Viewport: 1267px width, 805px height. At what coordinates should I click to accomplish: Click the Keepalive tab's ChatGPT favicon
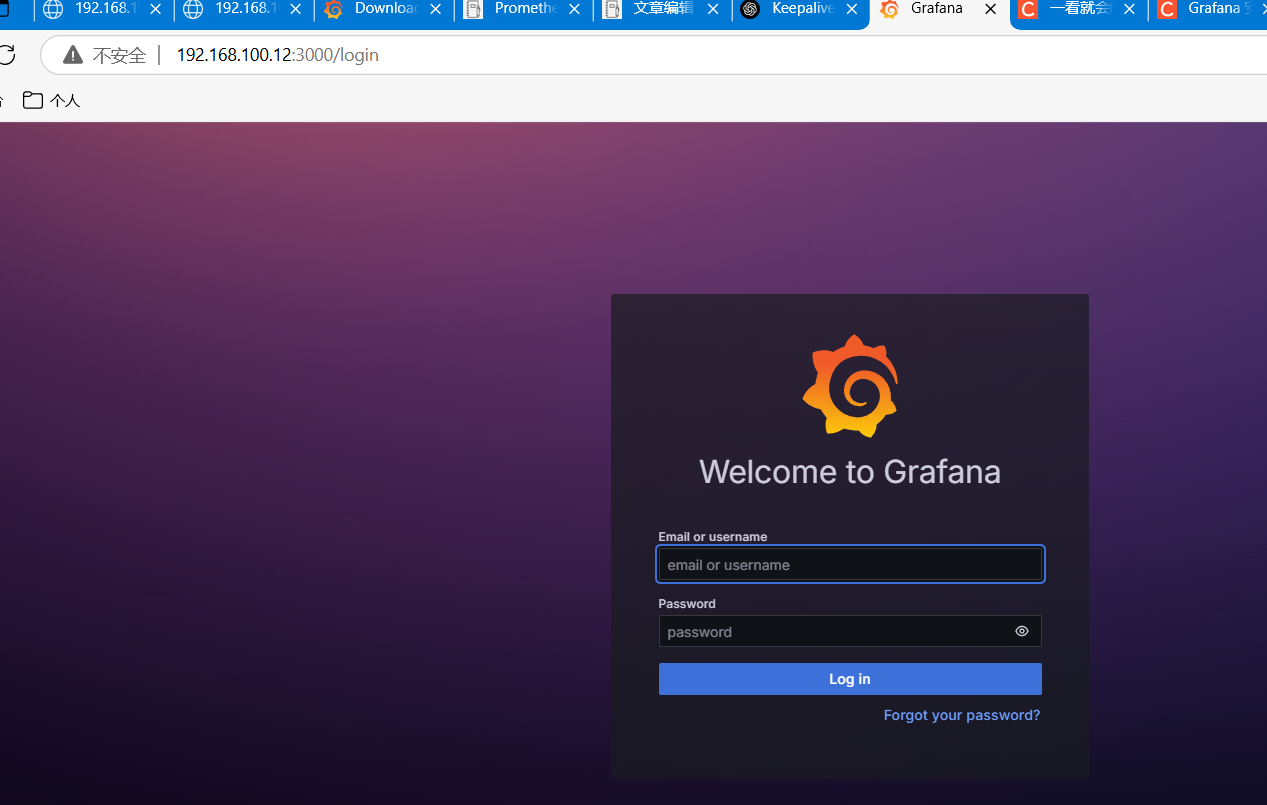[x=750, y=9]
